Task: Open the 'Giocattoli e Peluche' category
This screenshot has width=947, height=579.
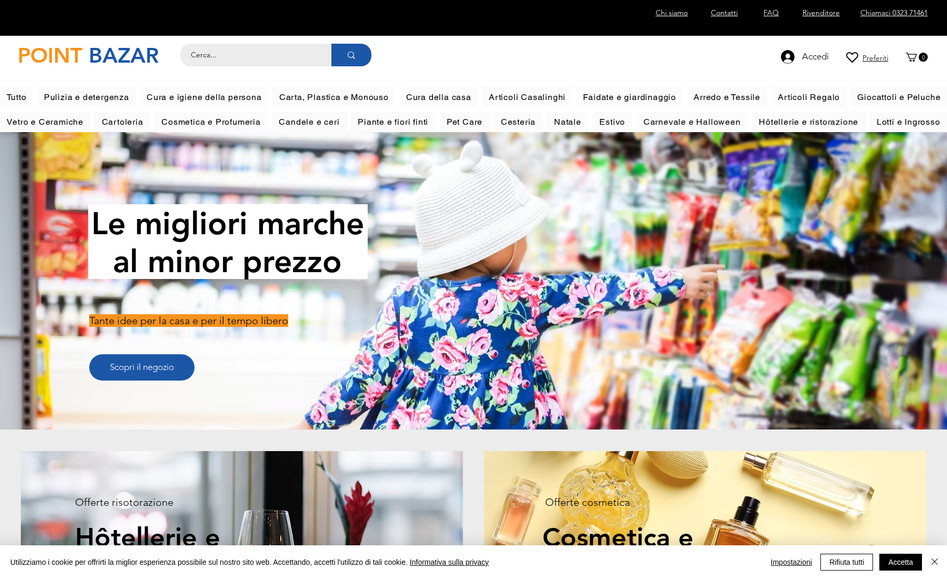Action: pyautogui.click(x=899, y=97)
